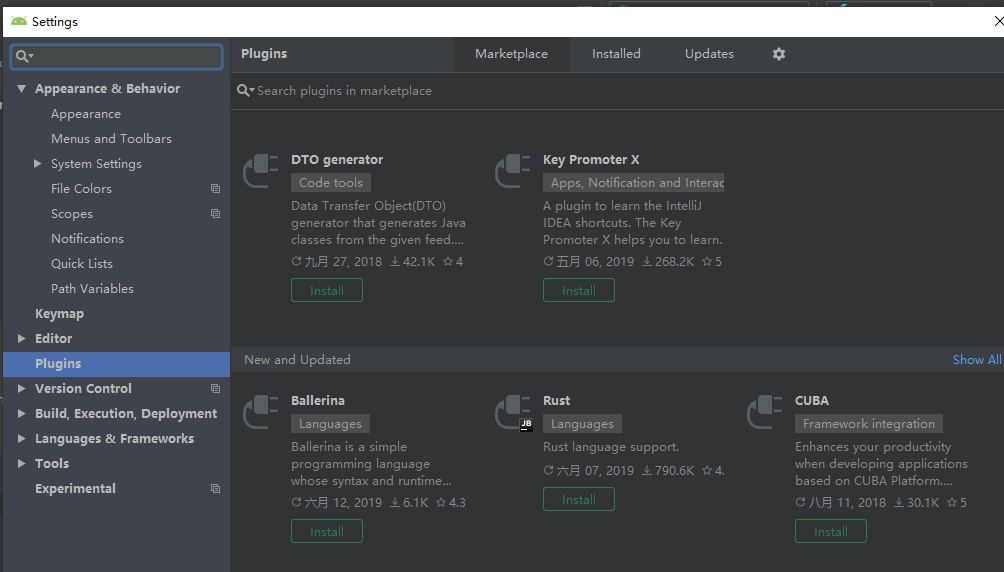The width and height of the screenshot is (1004, 572).
Task: Open File Colors settings
Action: tap(81, 189)
